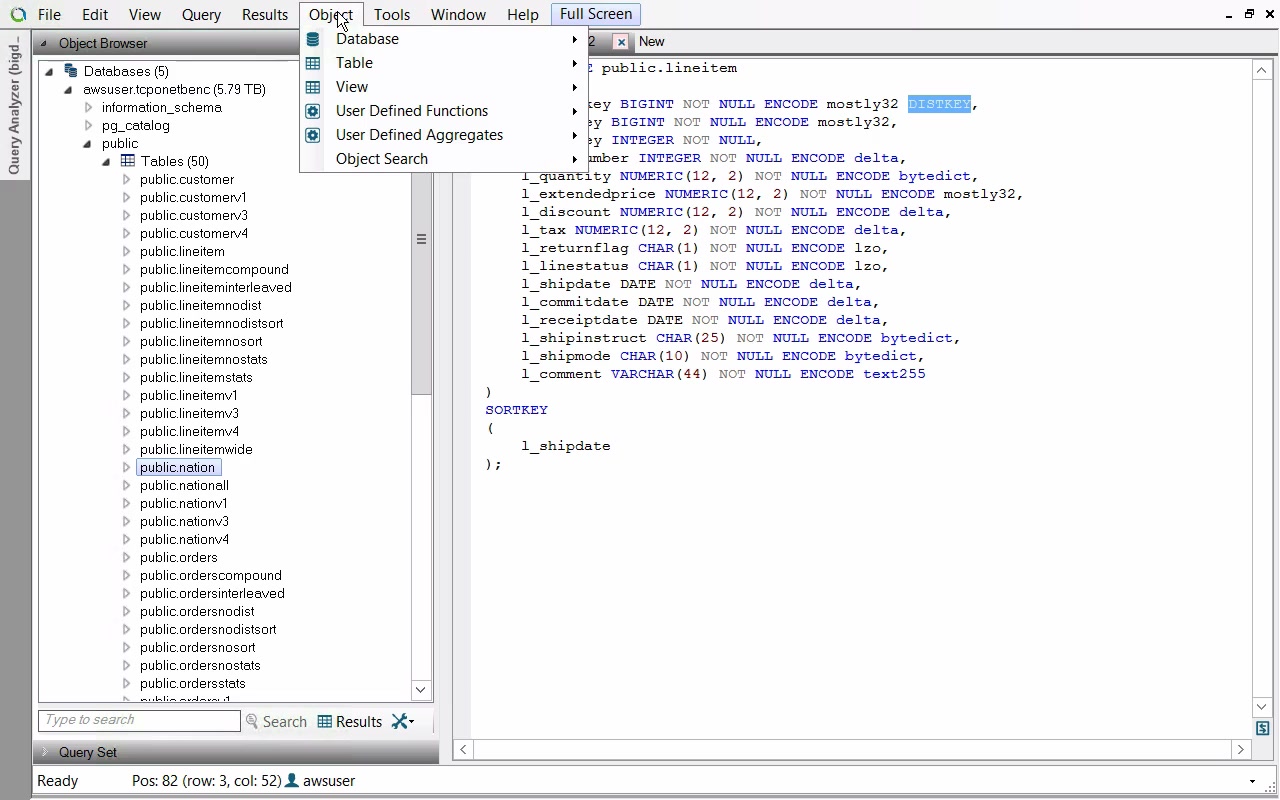The width and height of the screenshot is (1280, 800).
Task: Open the Database submenu in Object menu
Action: 367,39
